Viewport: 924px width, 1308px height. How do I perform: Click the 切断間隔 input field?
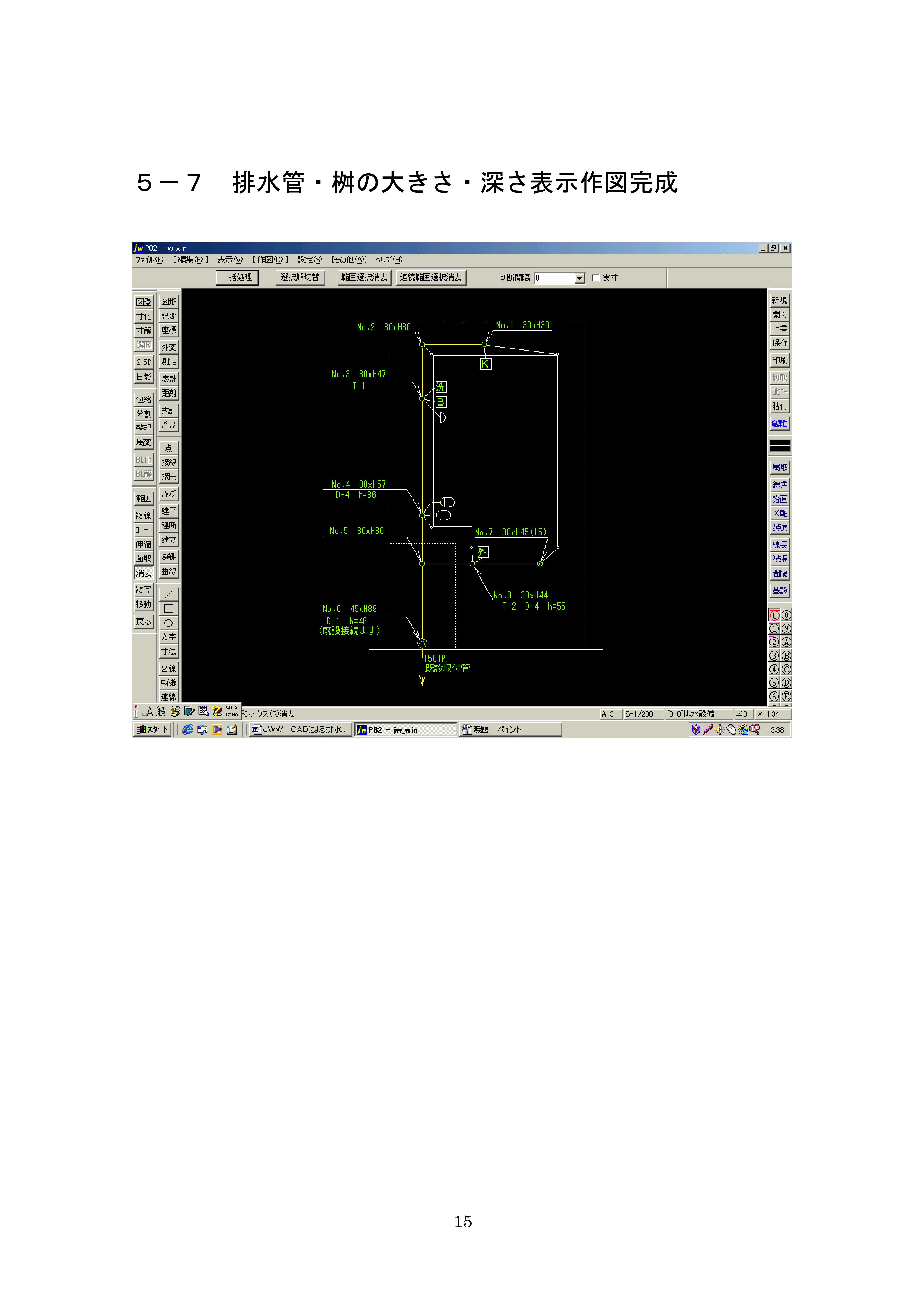point(555,279)
